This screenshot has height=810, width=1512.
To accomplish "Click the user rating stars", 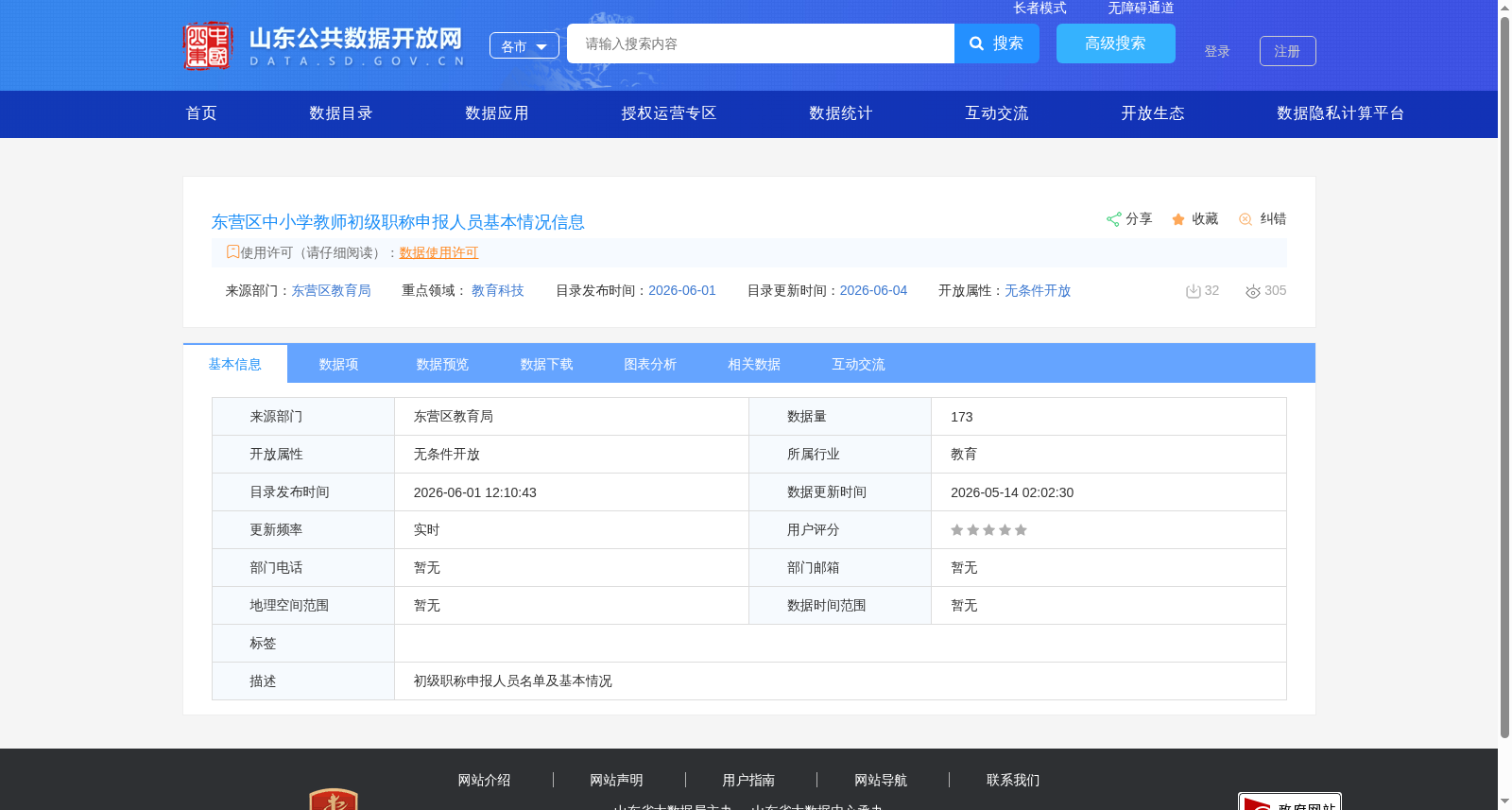I will tap(988, 530).
